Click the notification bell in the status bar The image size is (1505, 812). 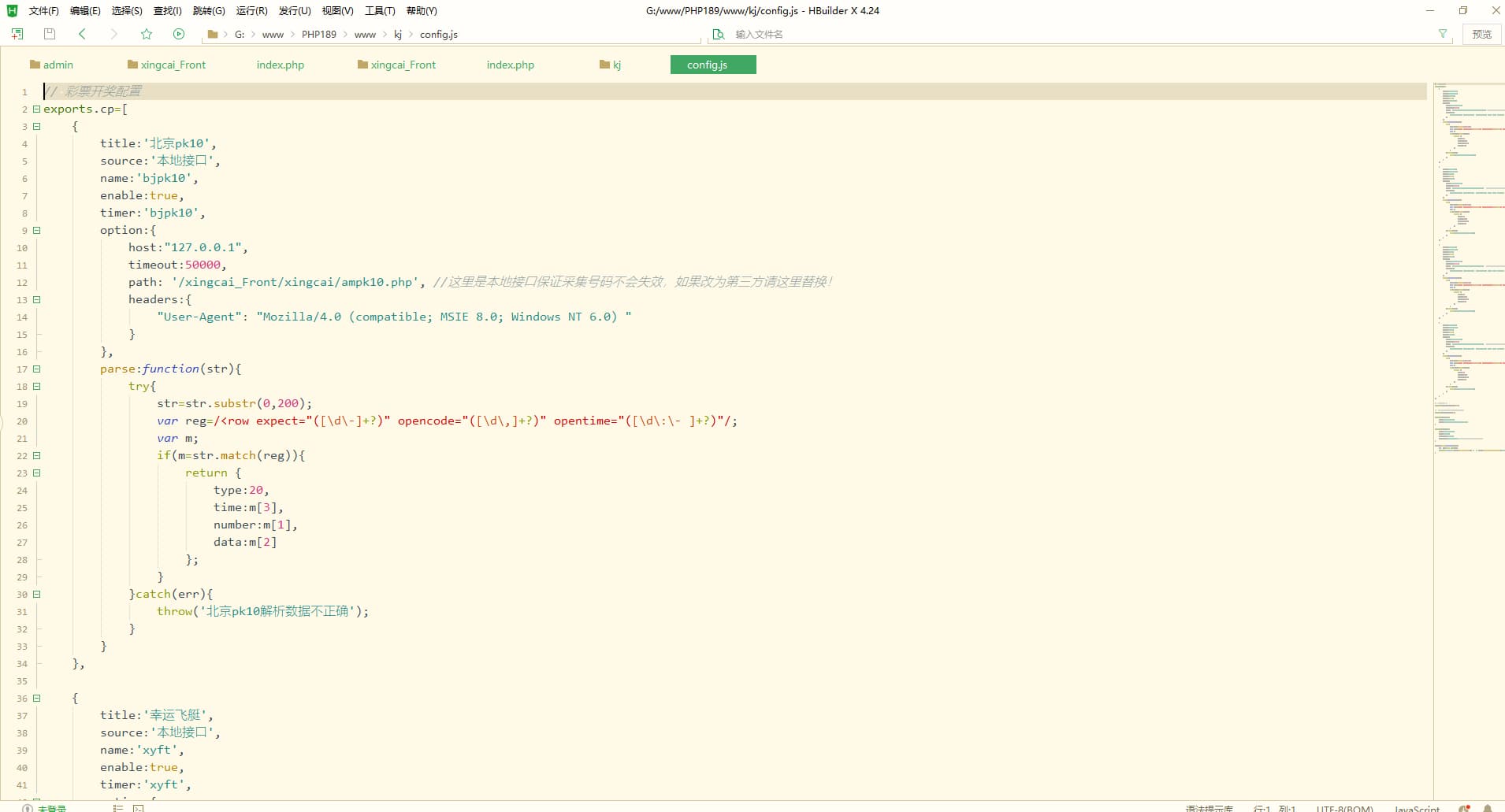pyautogui.click(x=1488, y=808)
